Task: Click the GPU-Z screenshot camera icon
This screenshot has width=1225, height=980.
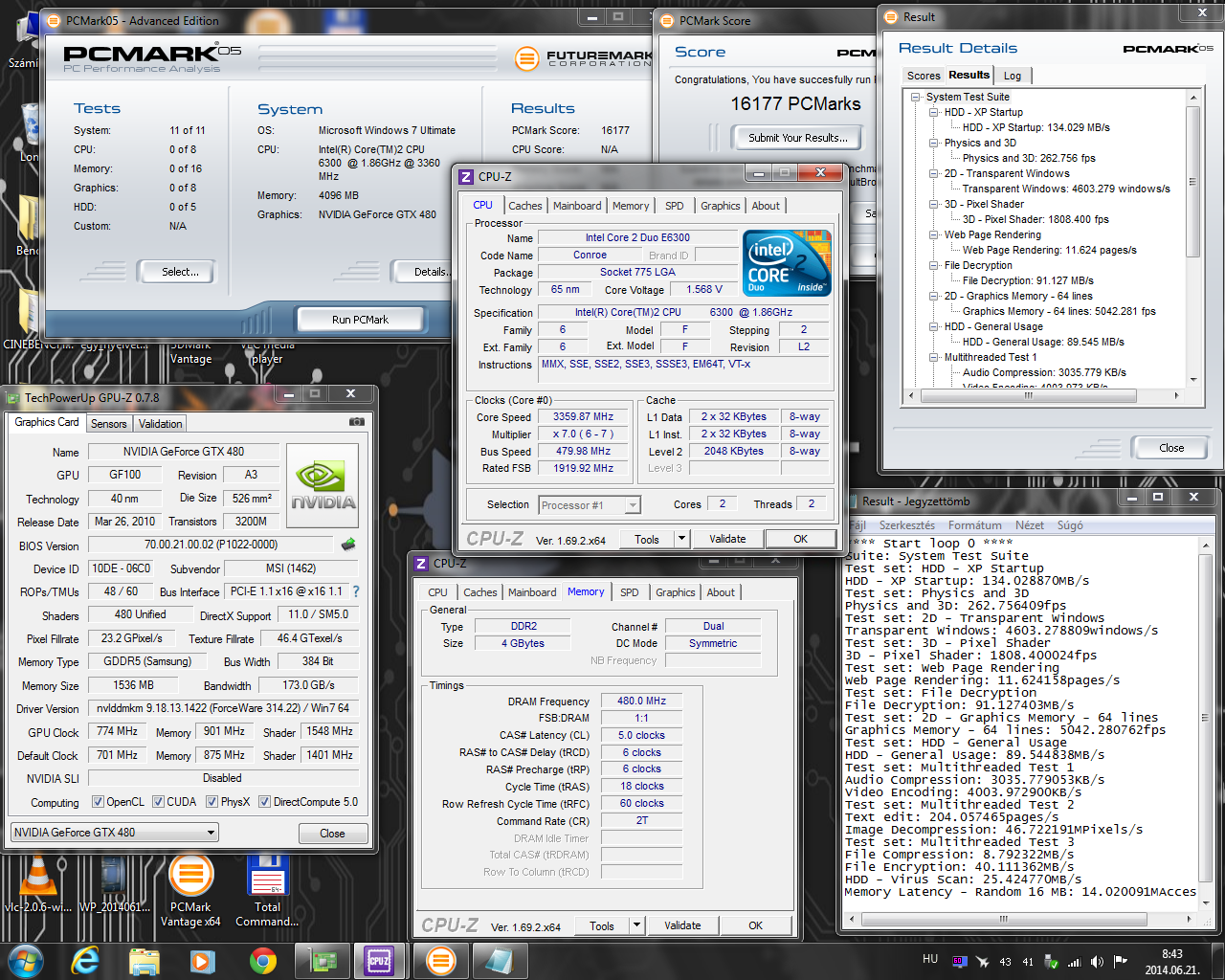Action: point(357,422)
